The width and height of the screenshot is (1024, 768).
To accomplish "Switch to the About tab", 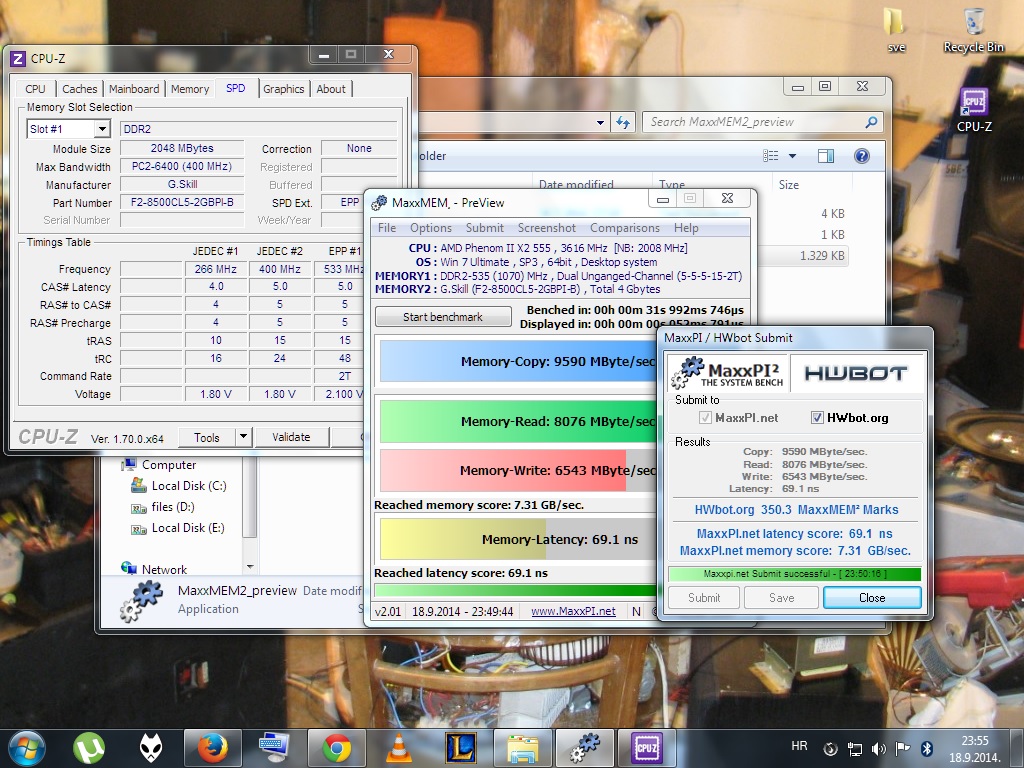I will 331,89.
